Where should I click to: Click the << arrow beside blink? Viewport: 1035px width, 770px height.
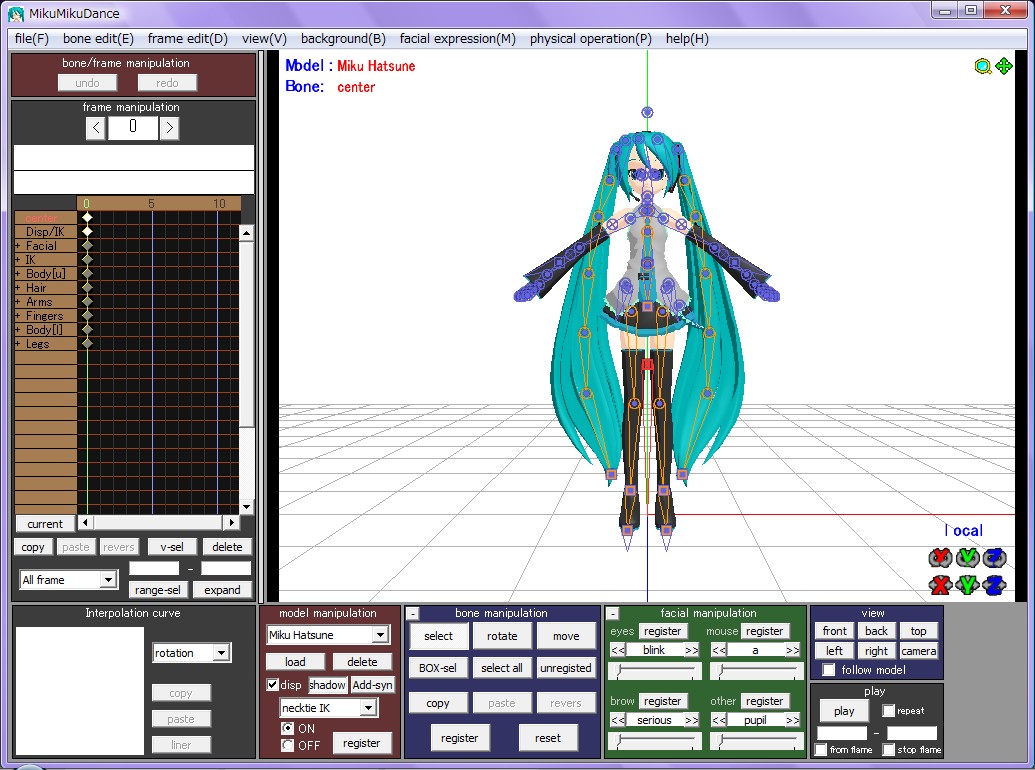click(618, 650)
